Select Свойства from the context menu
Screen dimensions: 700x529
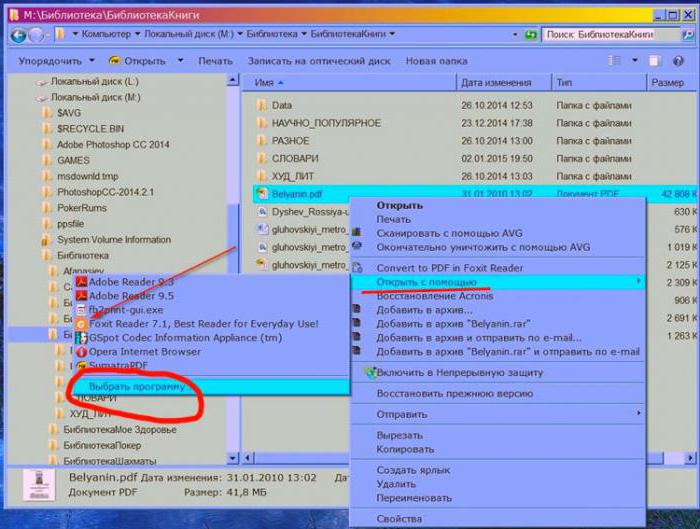(x=400, y=519)
